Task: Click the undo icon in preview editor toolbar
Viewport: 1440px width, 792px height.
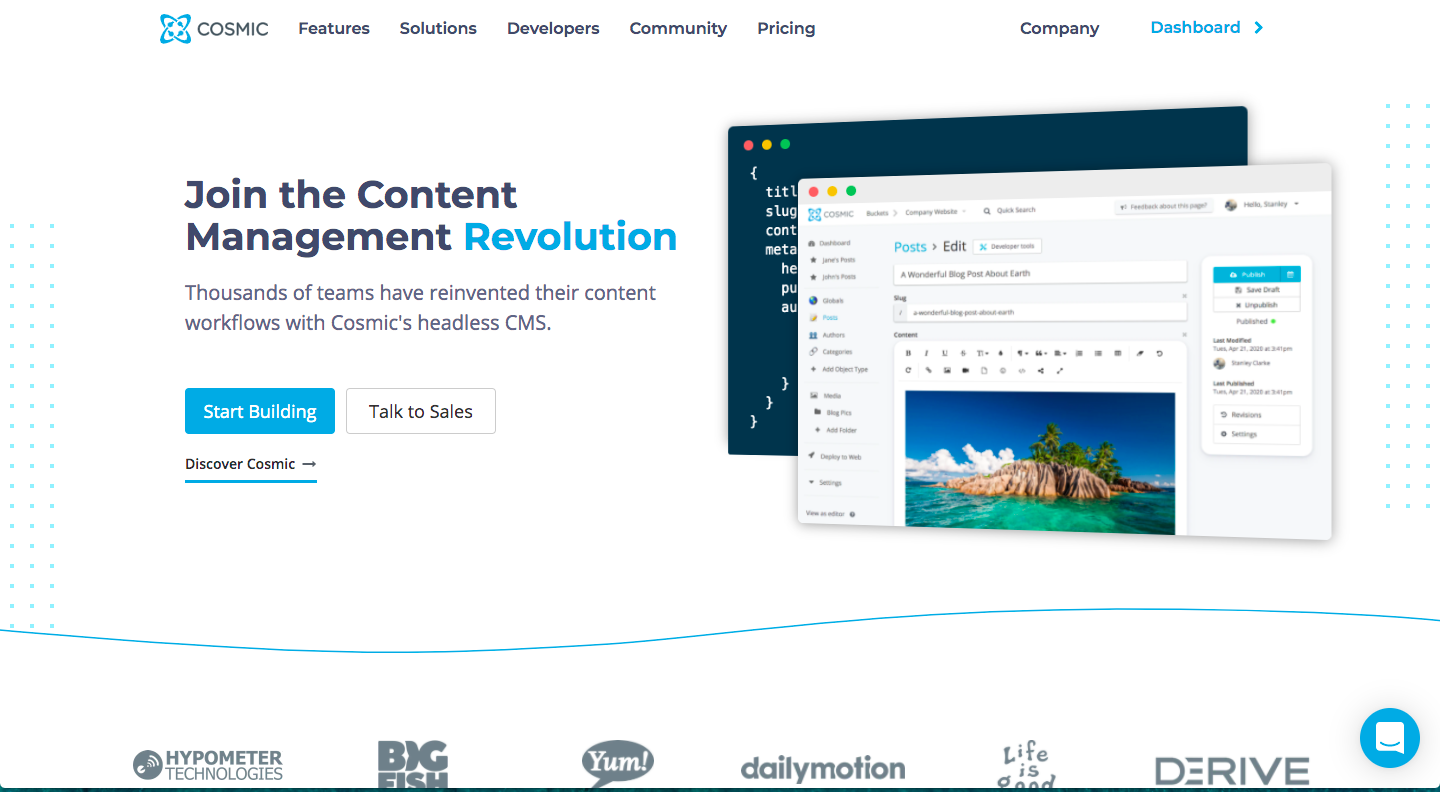Action: point(1160,353)
